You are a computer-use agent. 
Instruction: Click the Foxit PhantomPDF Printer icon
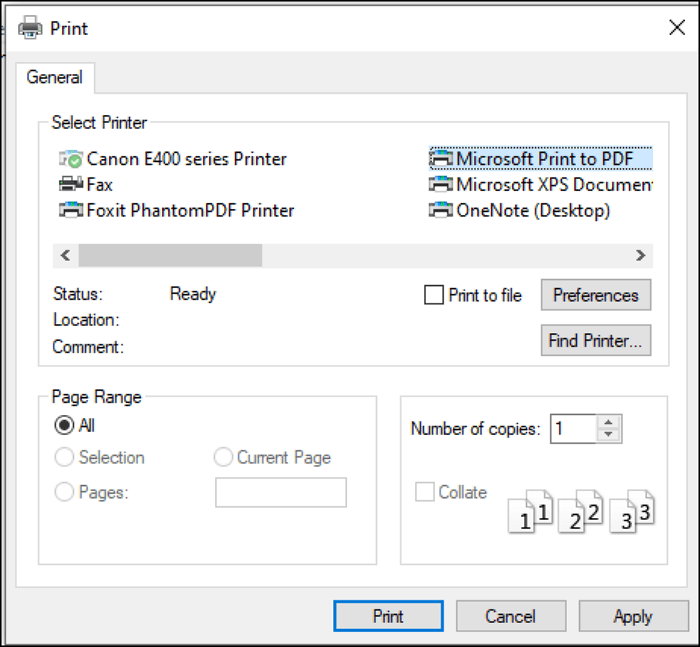pos(71,210)
